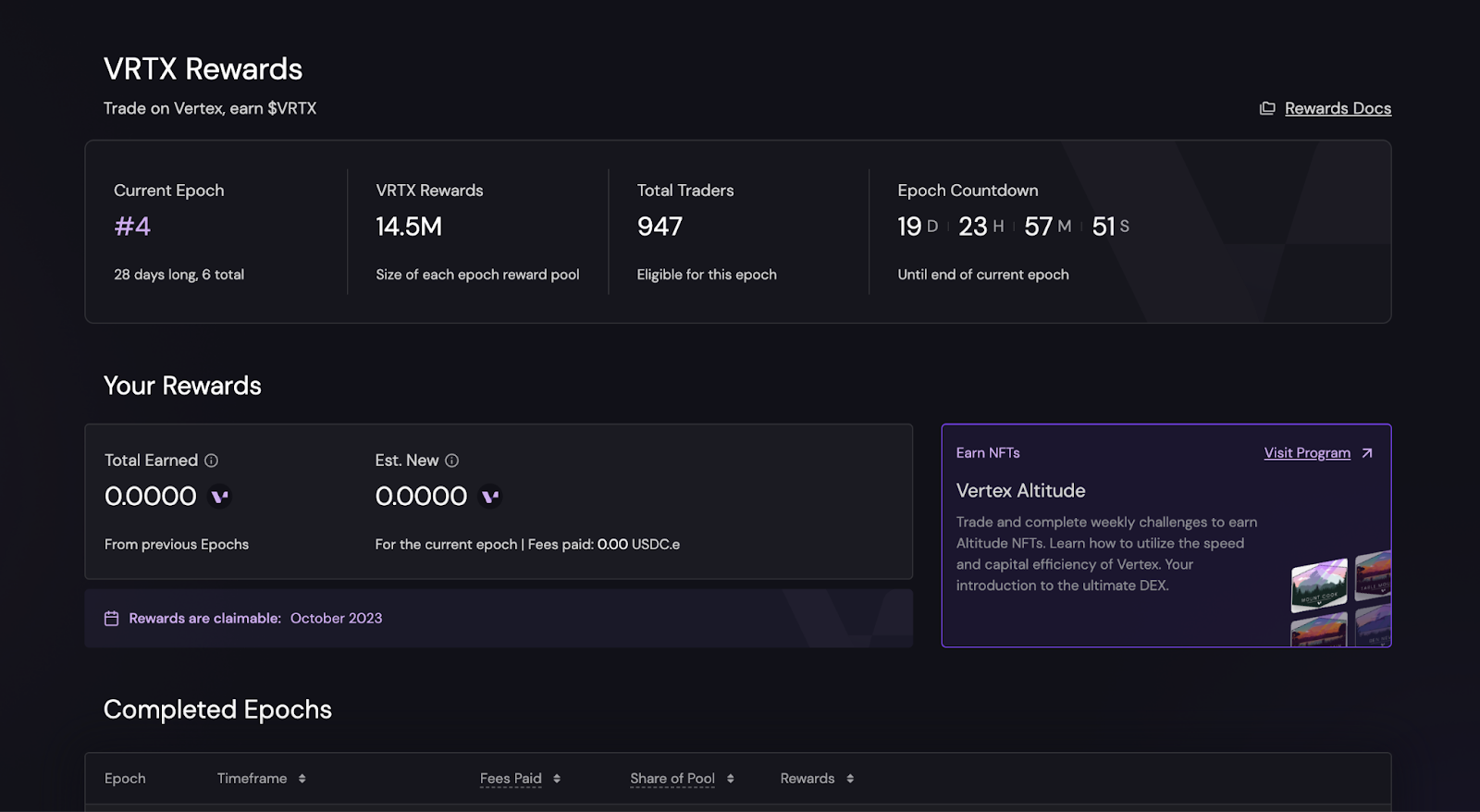This screenshot has height=812, width=1480.
Task: Click 'Until end of current epoch' text
Action: [x=983, y=275]
